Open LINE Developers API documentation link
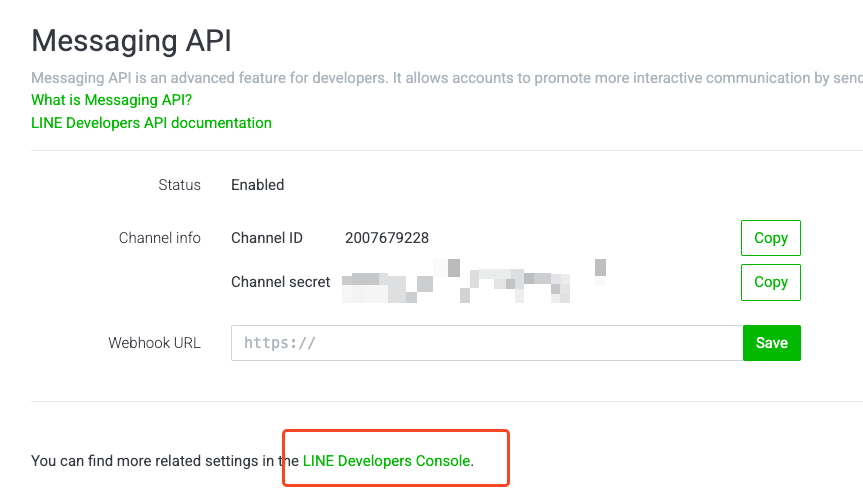Viewport: 863px width, 502px height. pyautogui.click(x=151, y=123)
